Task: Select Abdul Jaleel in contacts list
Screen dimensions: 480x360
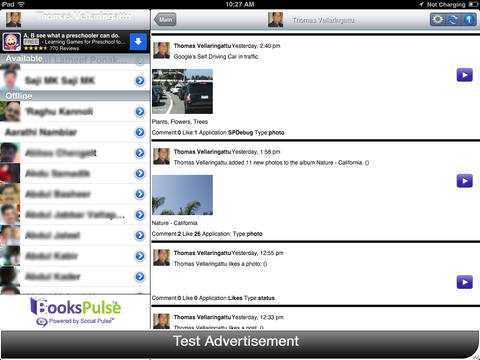Action: coord(75,235)
